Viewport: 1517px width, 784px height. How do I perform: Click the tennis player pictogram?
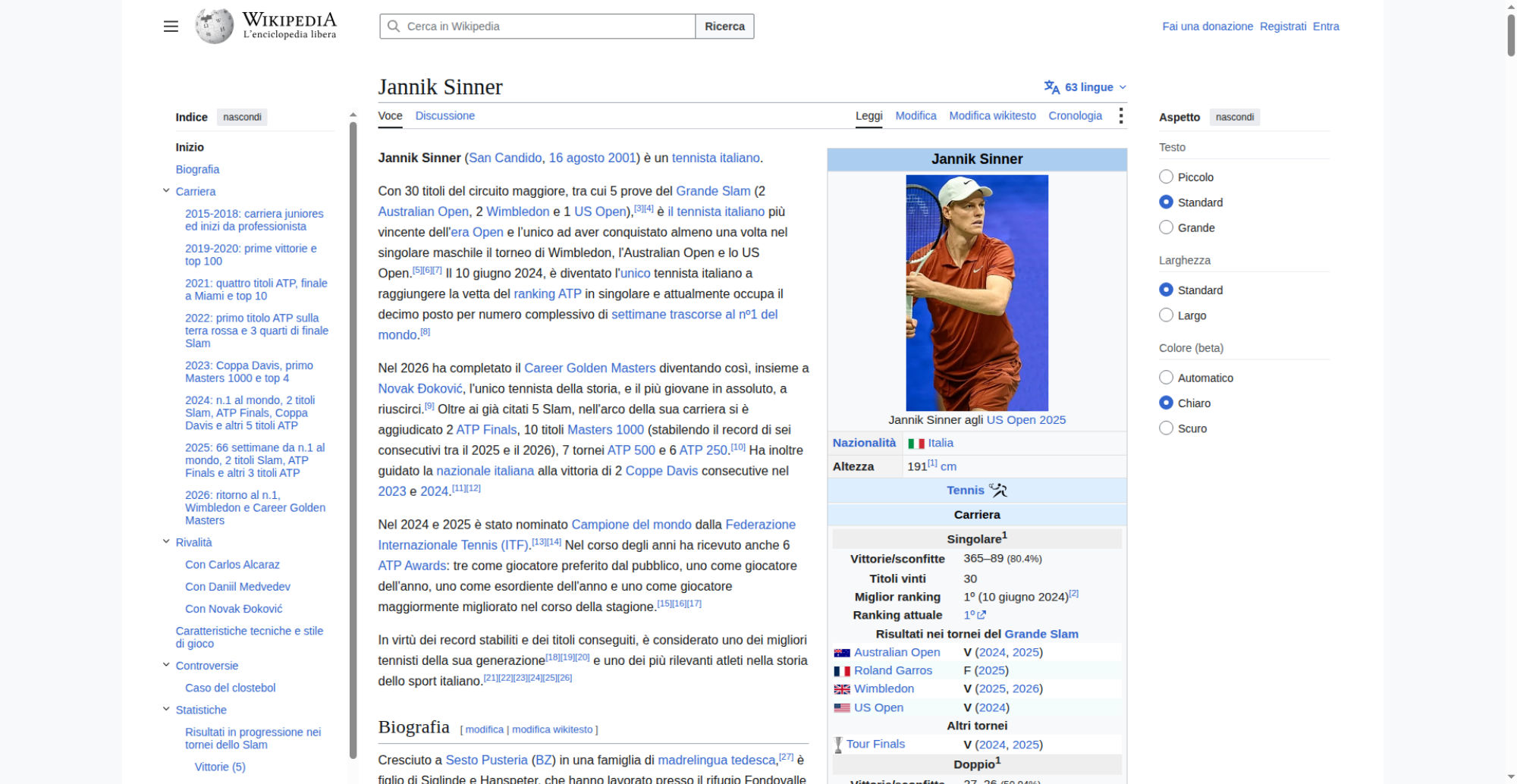[x=998, y=491]
